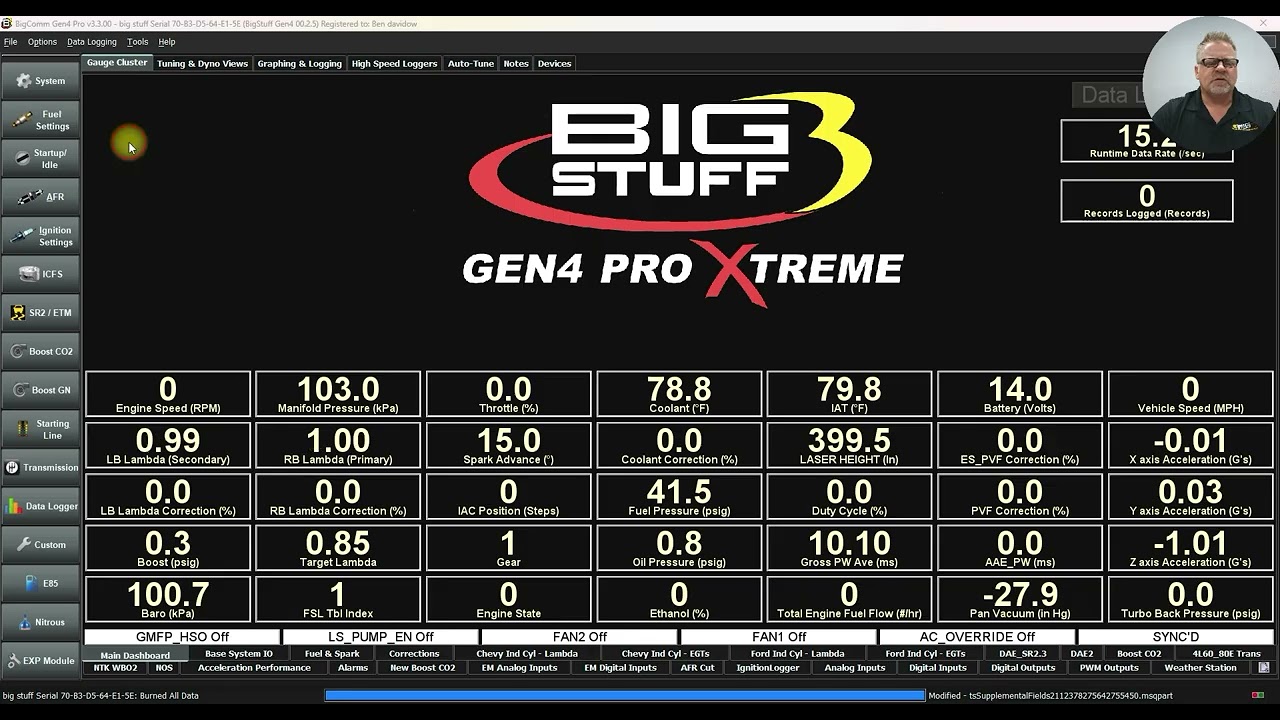Open the File menu

[10, 42]
